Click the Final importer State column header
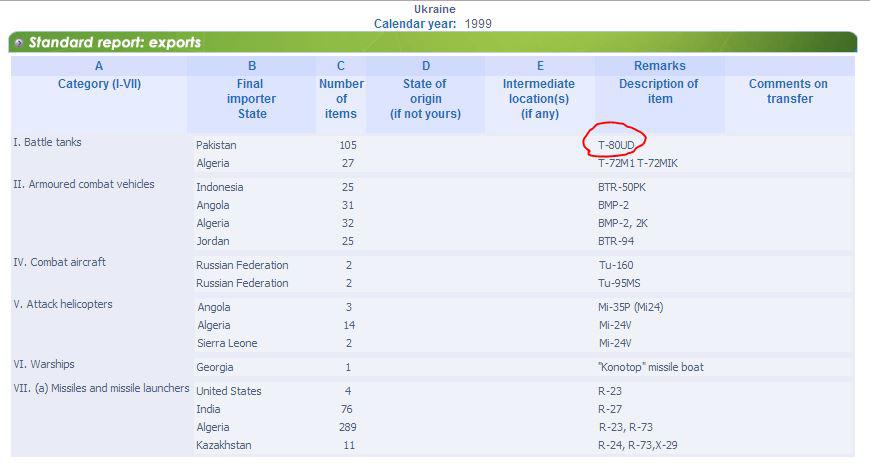 pyautogui.click(x=251, y=99)
